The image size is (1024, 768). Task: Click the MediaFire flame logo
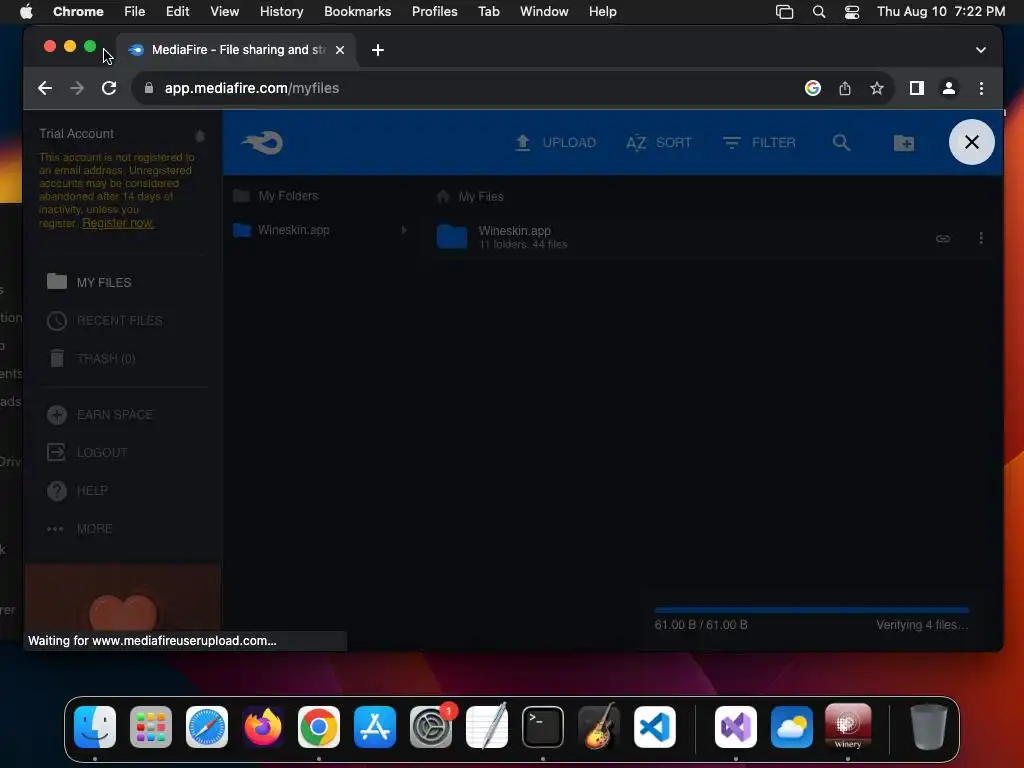tap(263, 142)
